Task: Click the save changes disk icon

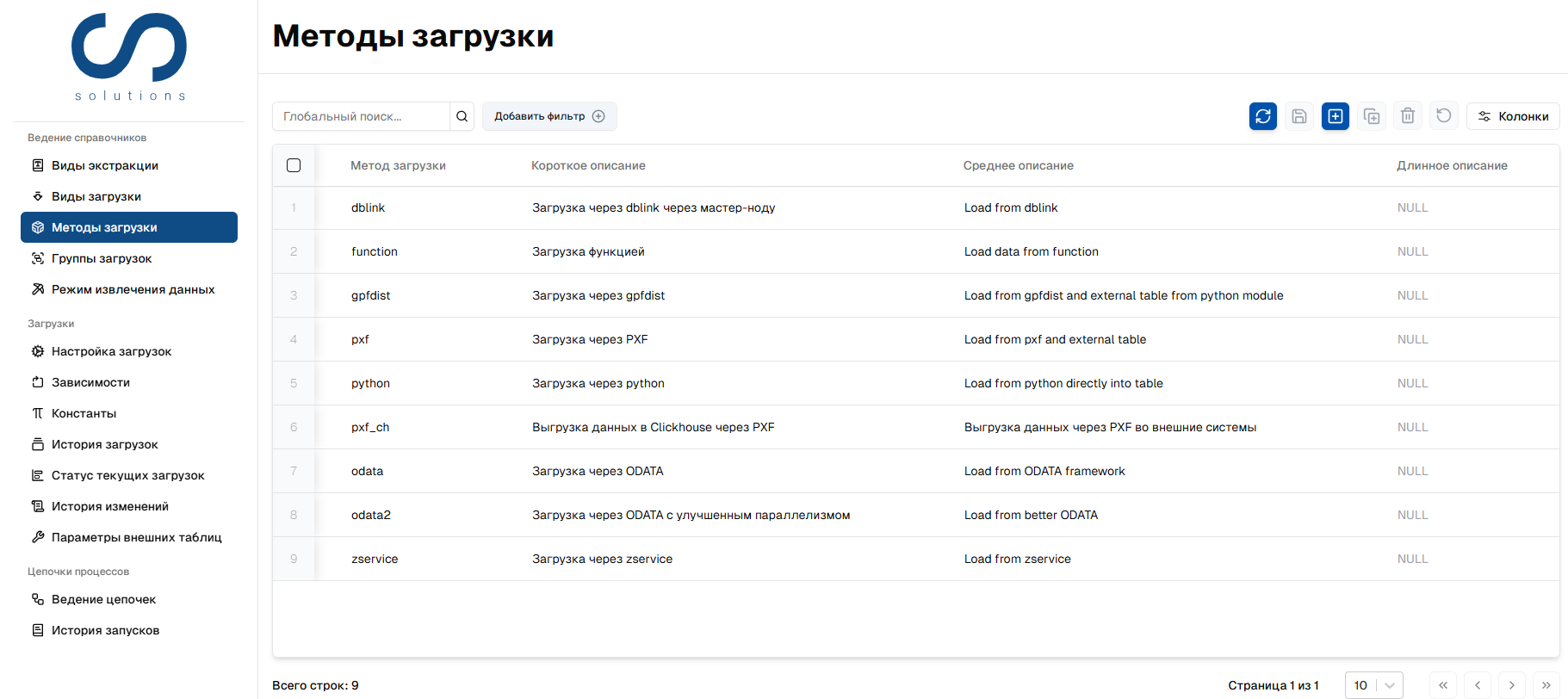Action: 1298,116
